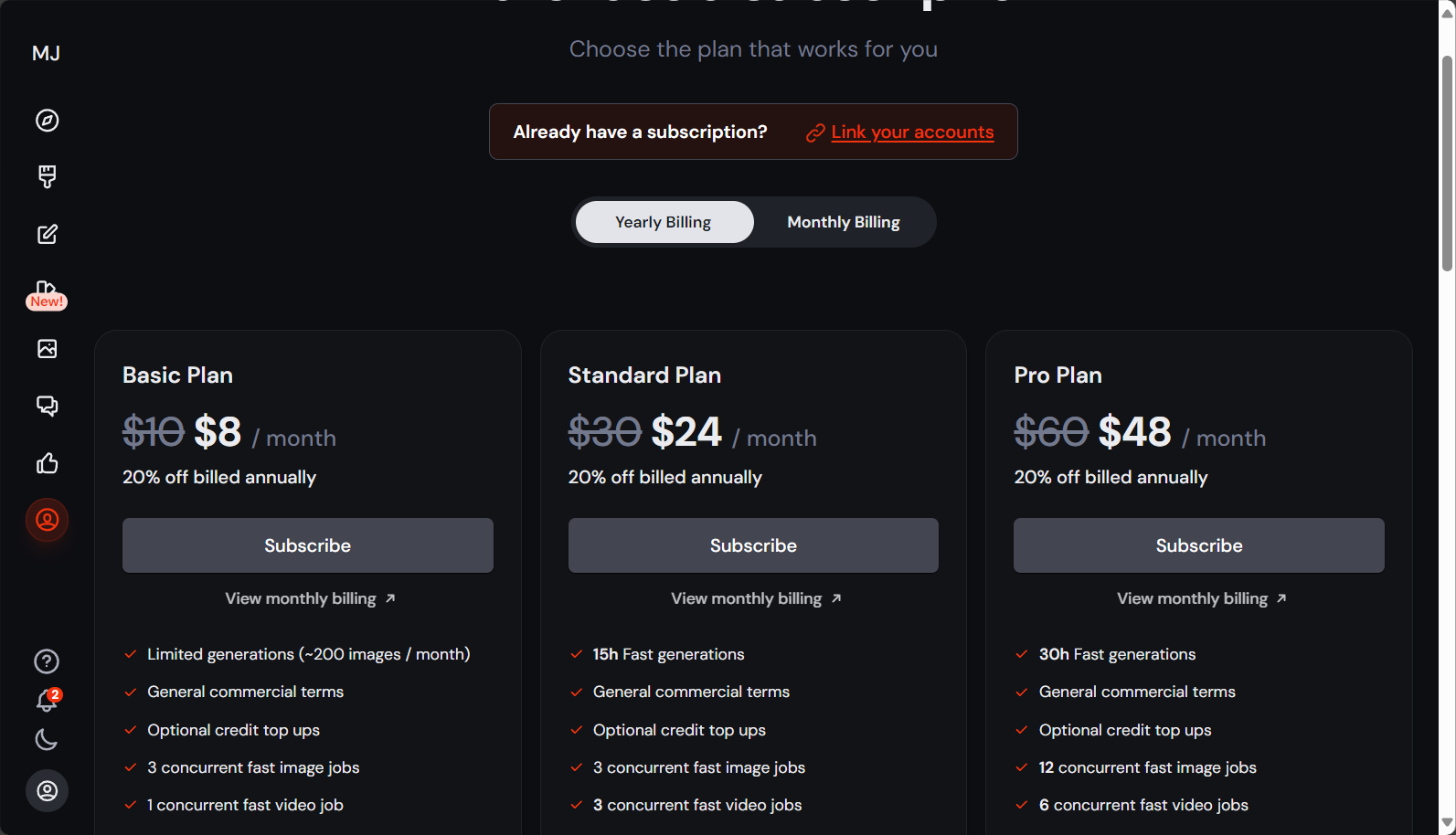
Task: Open the Create paintbrush icon in sidebar
Action: (x=47, y=177)
